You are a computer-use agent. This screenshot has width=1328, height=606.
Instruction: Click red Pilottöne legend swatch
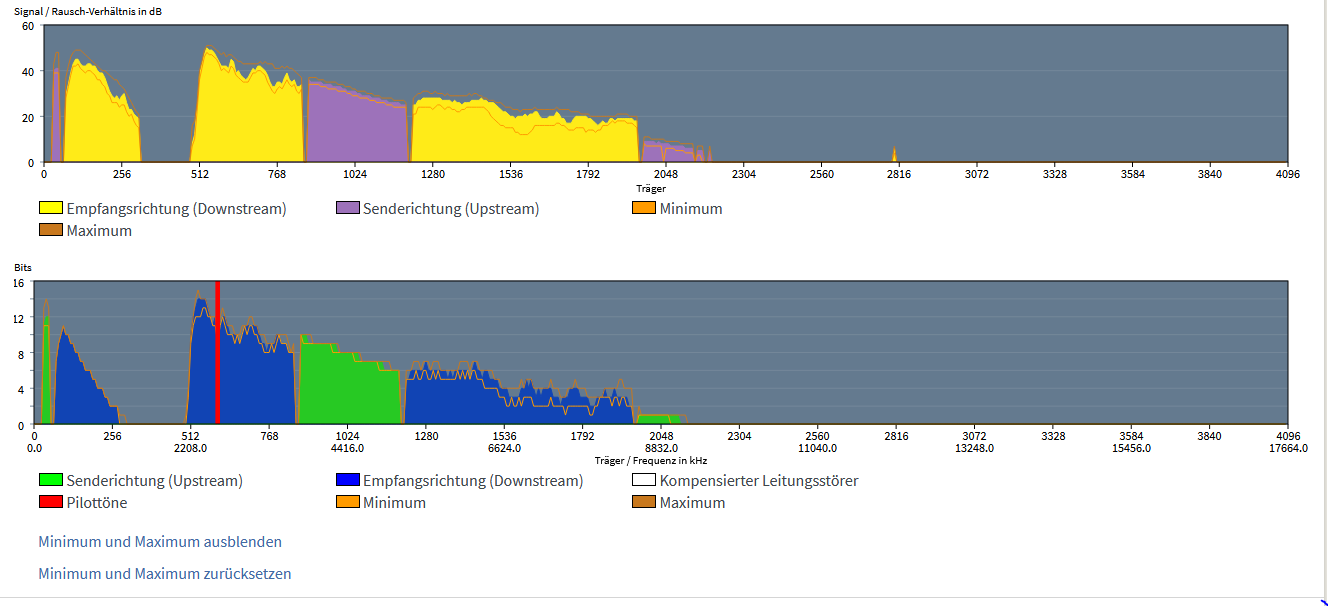[x=51, y=503]
